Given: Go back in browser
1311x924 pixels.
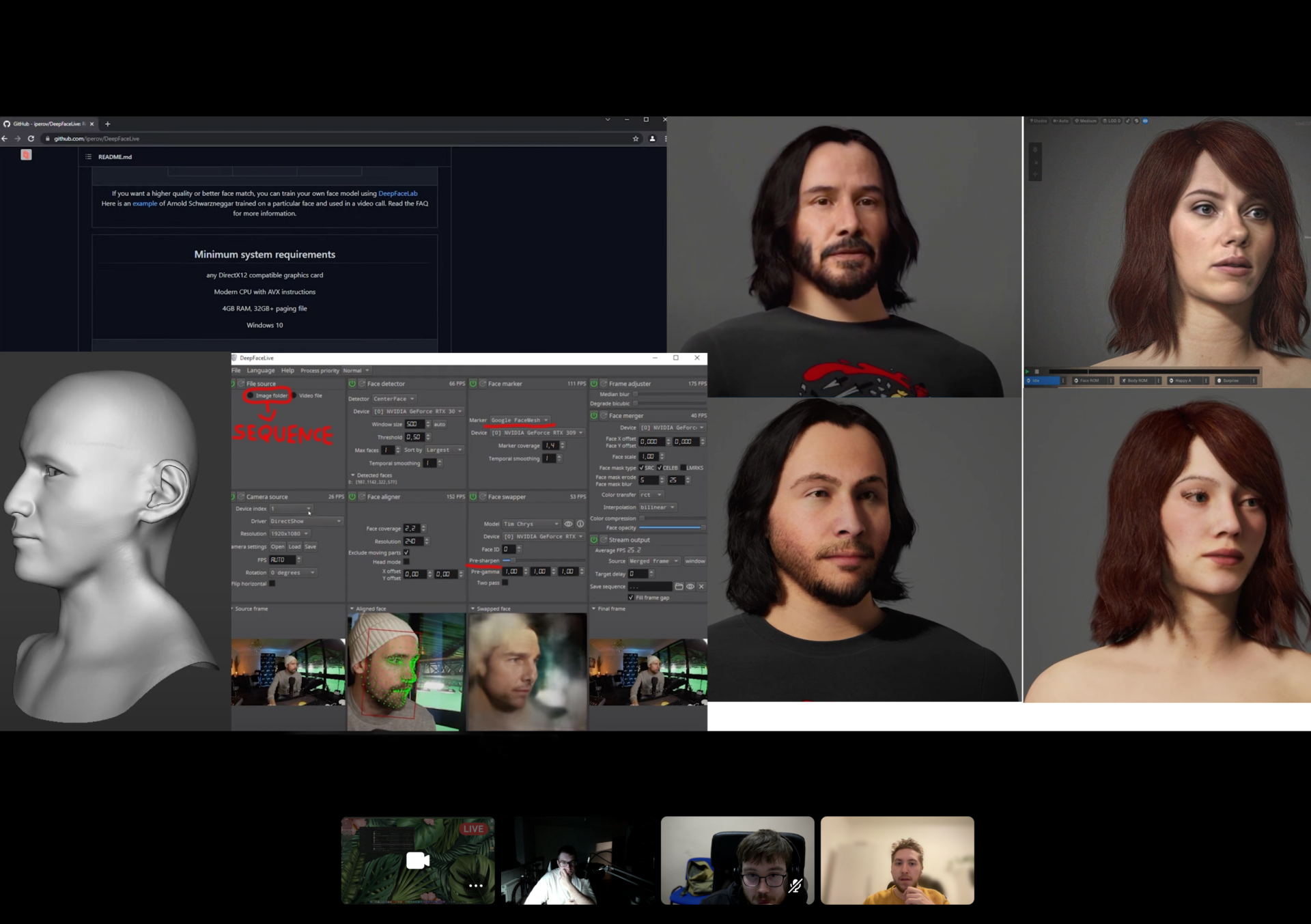Looking at the screenshot, I should pos(5,139).
